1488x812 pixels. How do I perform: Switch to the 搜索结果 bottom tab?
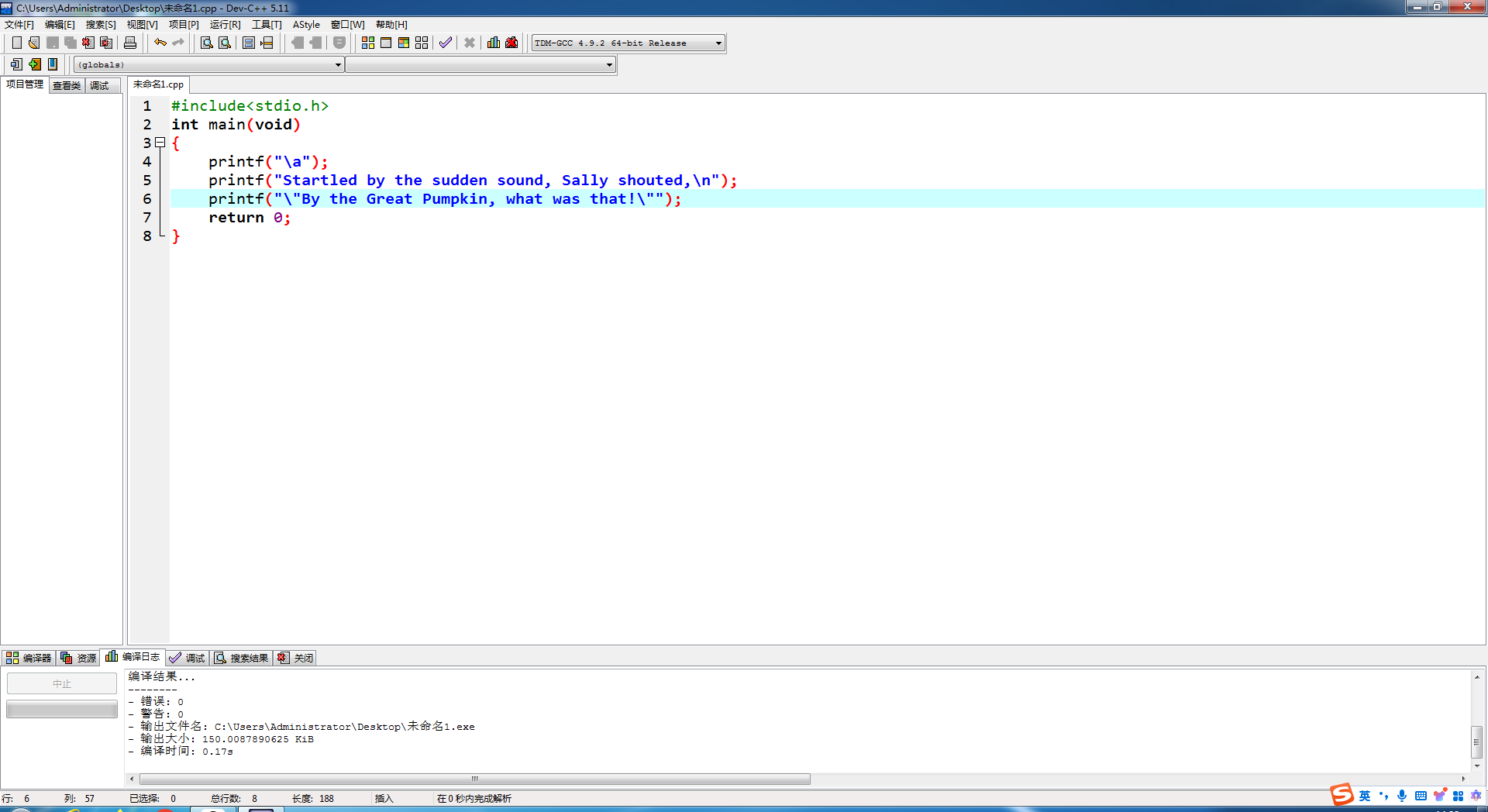(x=241, y=658)
